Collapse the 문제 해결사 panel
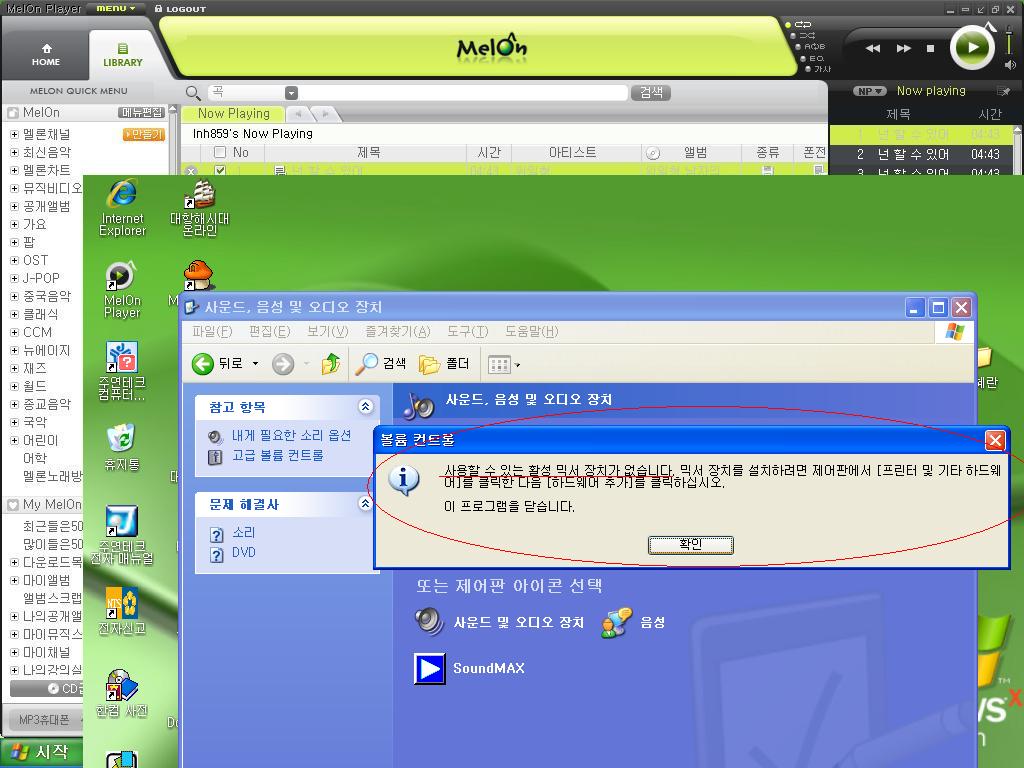This screenshot has width=1024, height=768. tap(366, 504)
